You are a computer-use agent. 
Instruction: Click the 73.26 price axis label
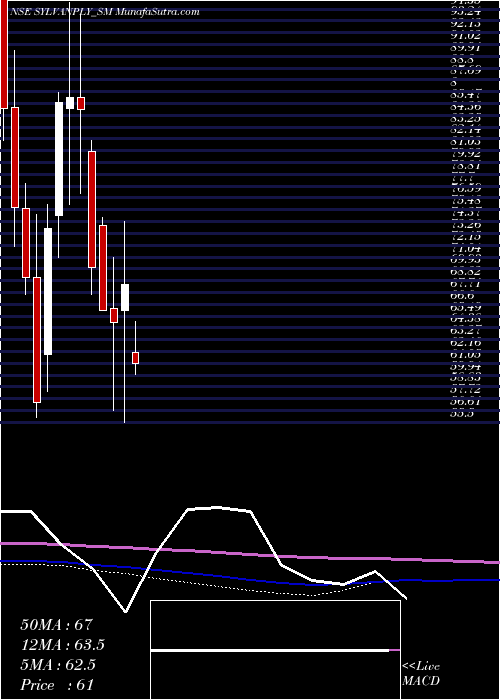[465, 225]
